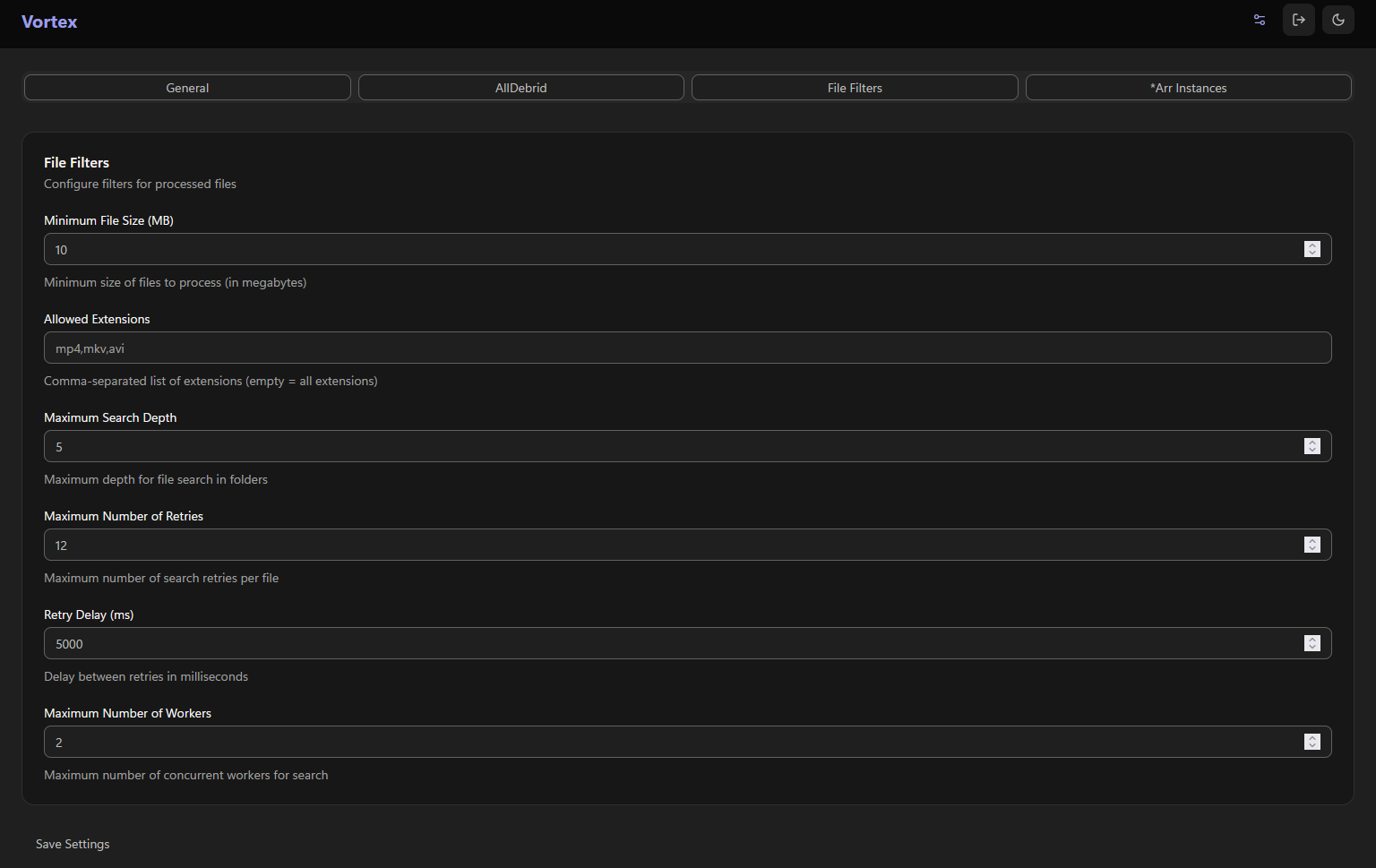The width and height of the screenshot is (1376, 868).
Task: Click the logout icon in top bar
Action: [1298, 20]
